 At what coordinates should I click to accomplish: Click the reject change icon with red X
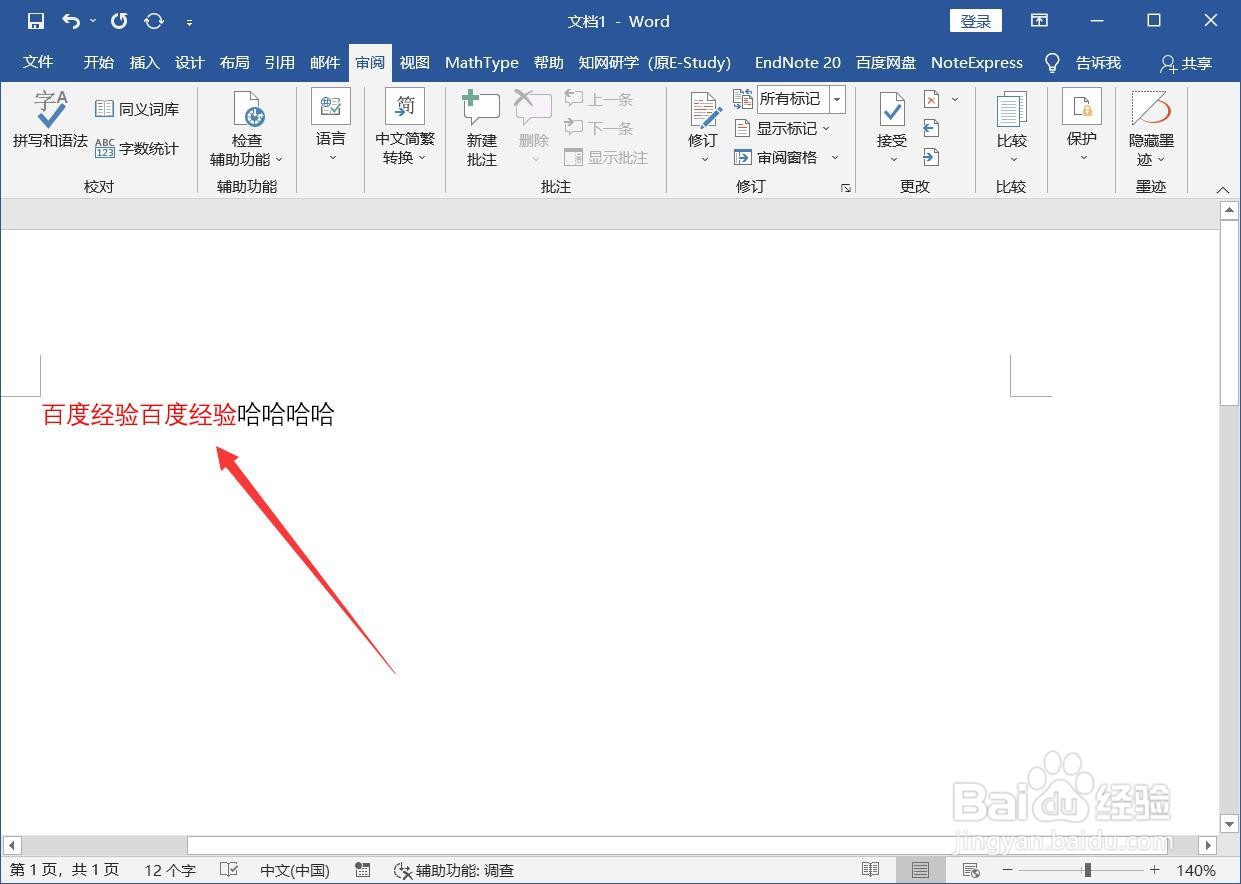pyautogui.click(x=932, y=99)
